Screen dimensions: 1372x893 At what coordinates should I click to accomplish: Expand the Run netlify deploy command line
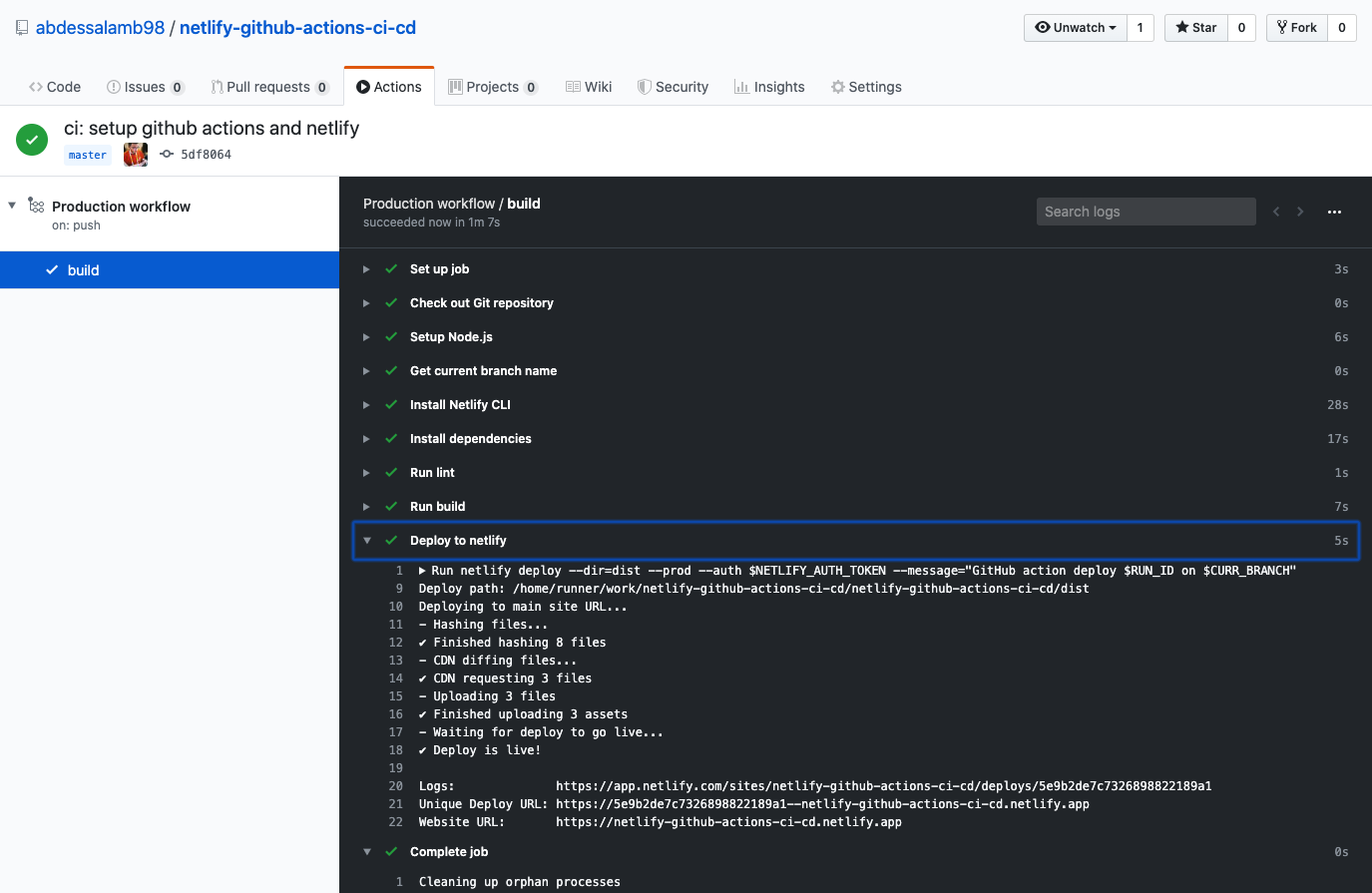click(423, 571)
